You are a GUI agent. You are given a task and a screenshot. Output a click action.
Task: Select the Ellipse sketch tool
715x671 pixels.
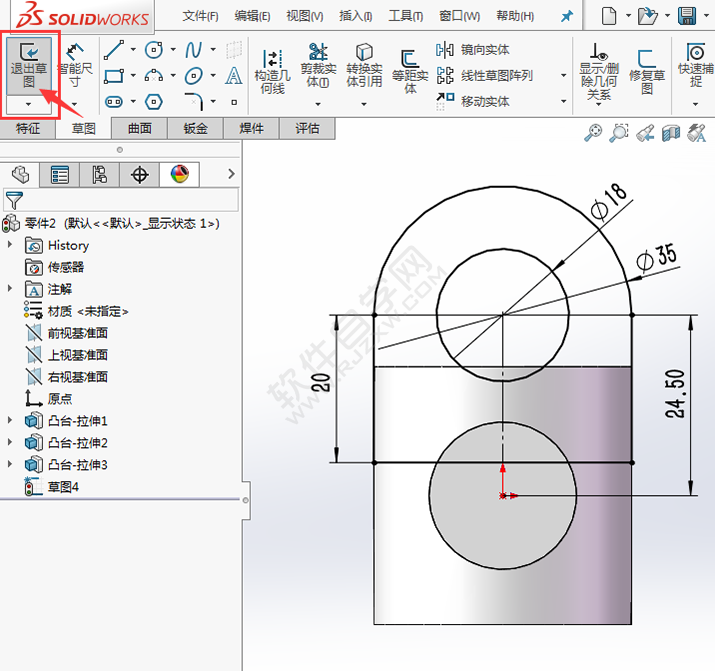click(193, 76)
